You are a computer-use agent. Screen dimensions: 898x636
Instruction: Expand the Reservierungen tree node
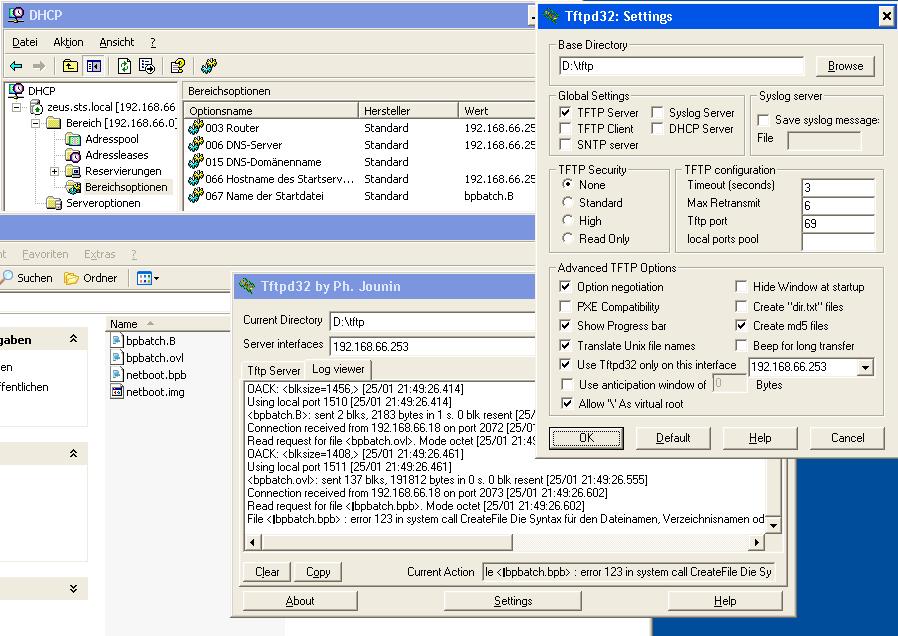click(54, 171)
